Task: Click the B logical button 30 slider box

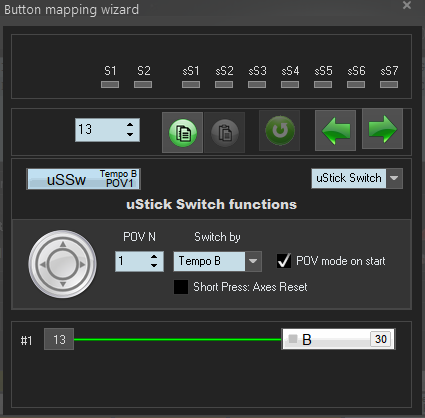Action: point(339,339)
